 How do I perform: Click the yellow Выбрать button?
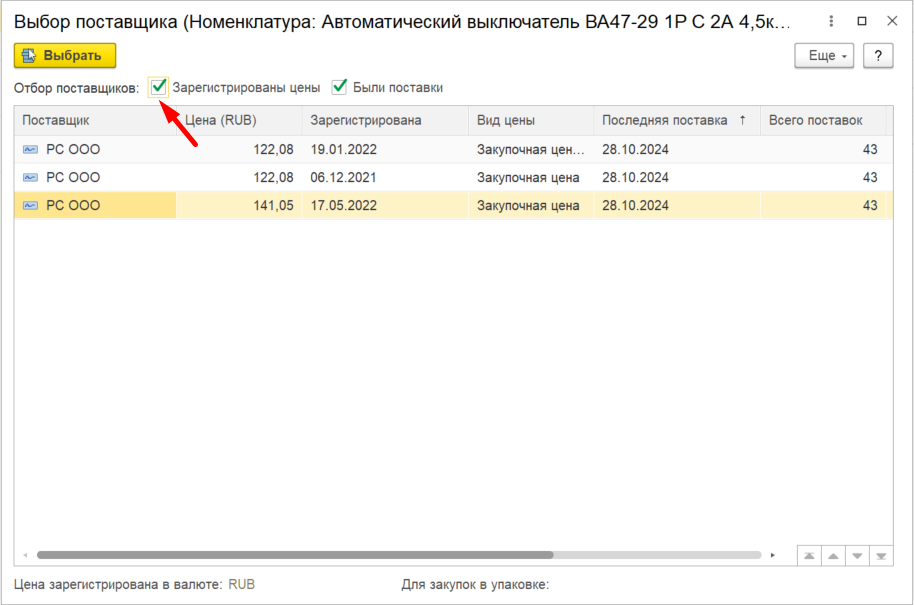[x=65, y=56]
